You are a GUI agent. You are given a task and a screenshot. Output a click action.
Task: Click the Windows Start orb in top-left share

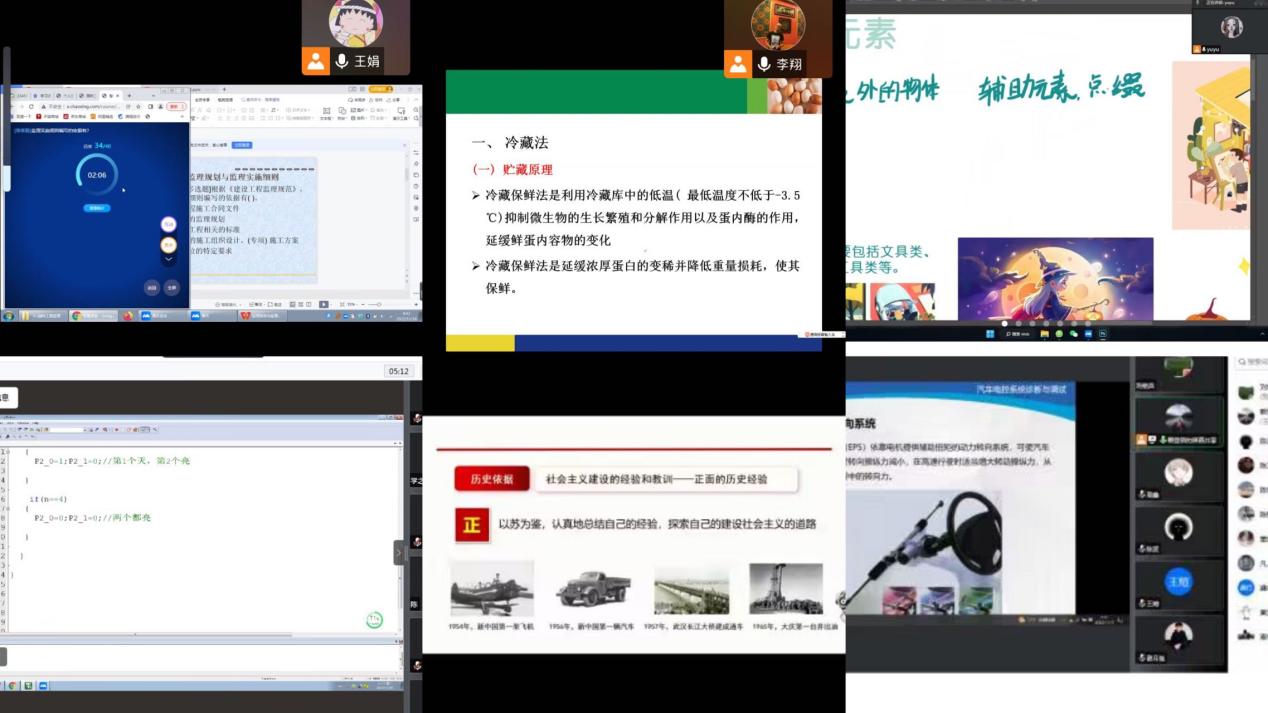9,316
